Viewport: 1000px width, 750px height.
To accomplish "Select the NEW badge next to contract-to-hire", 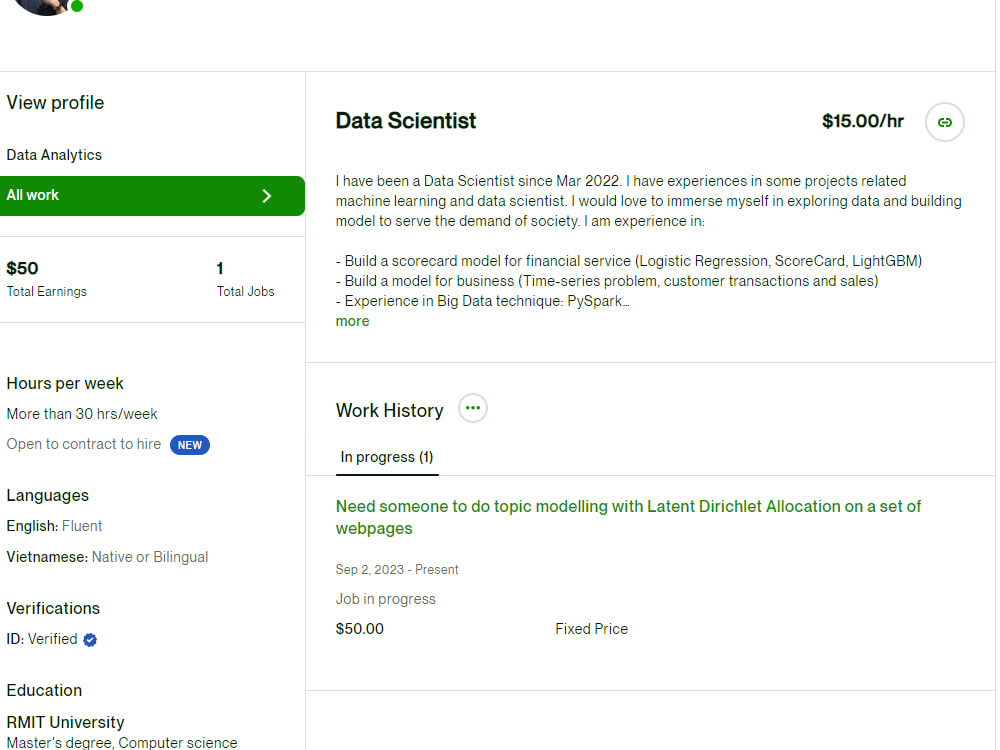I will (190, 444).
